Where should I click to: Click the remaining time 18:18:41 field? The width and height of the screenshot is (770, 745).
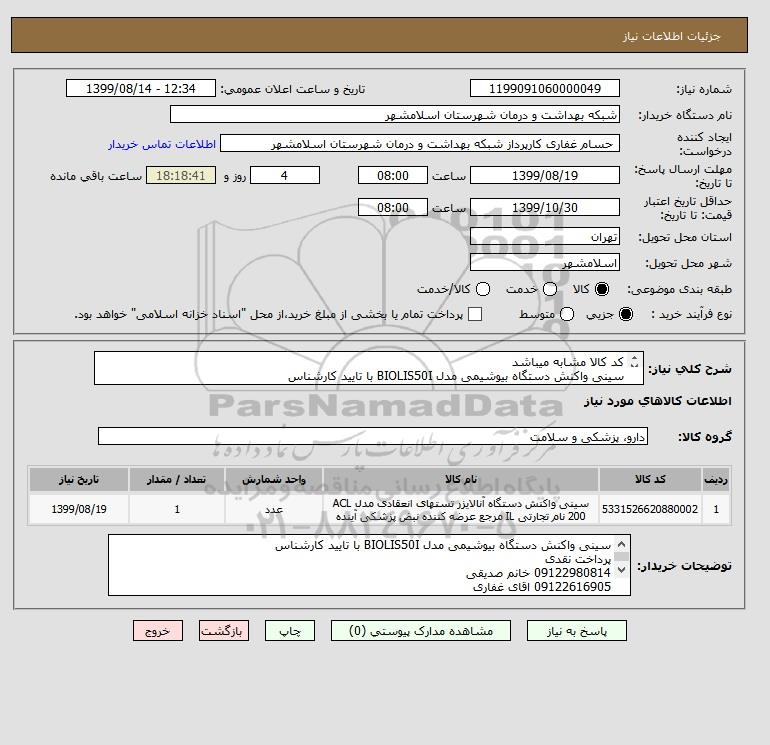[181, 175]
